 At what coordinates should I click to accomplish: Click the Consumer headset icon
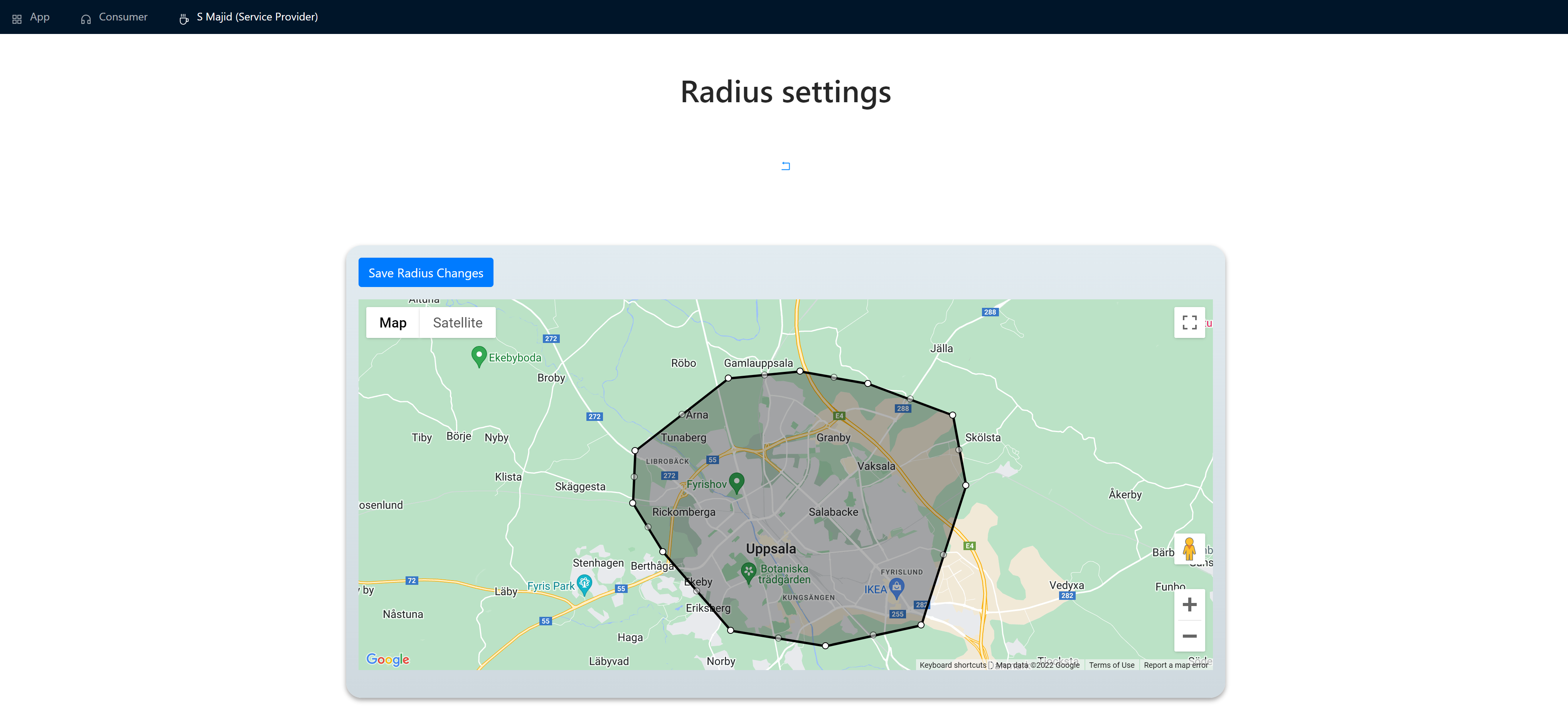(86, 19)
